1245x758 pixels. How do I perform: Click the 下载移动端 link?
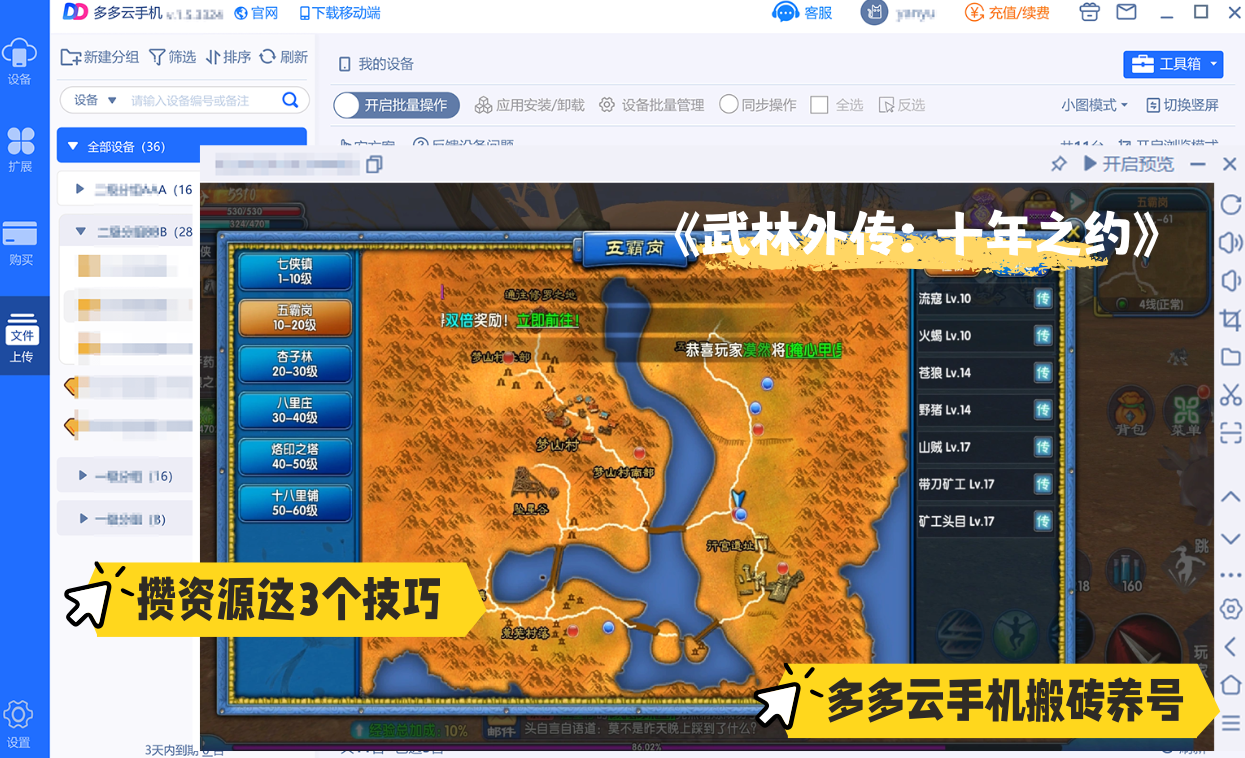pos(340,13)
